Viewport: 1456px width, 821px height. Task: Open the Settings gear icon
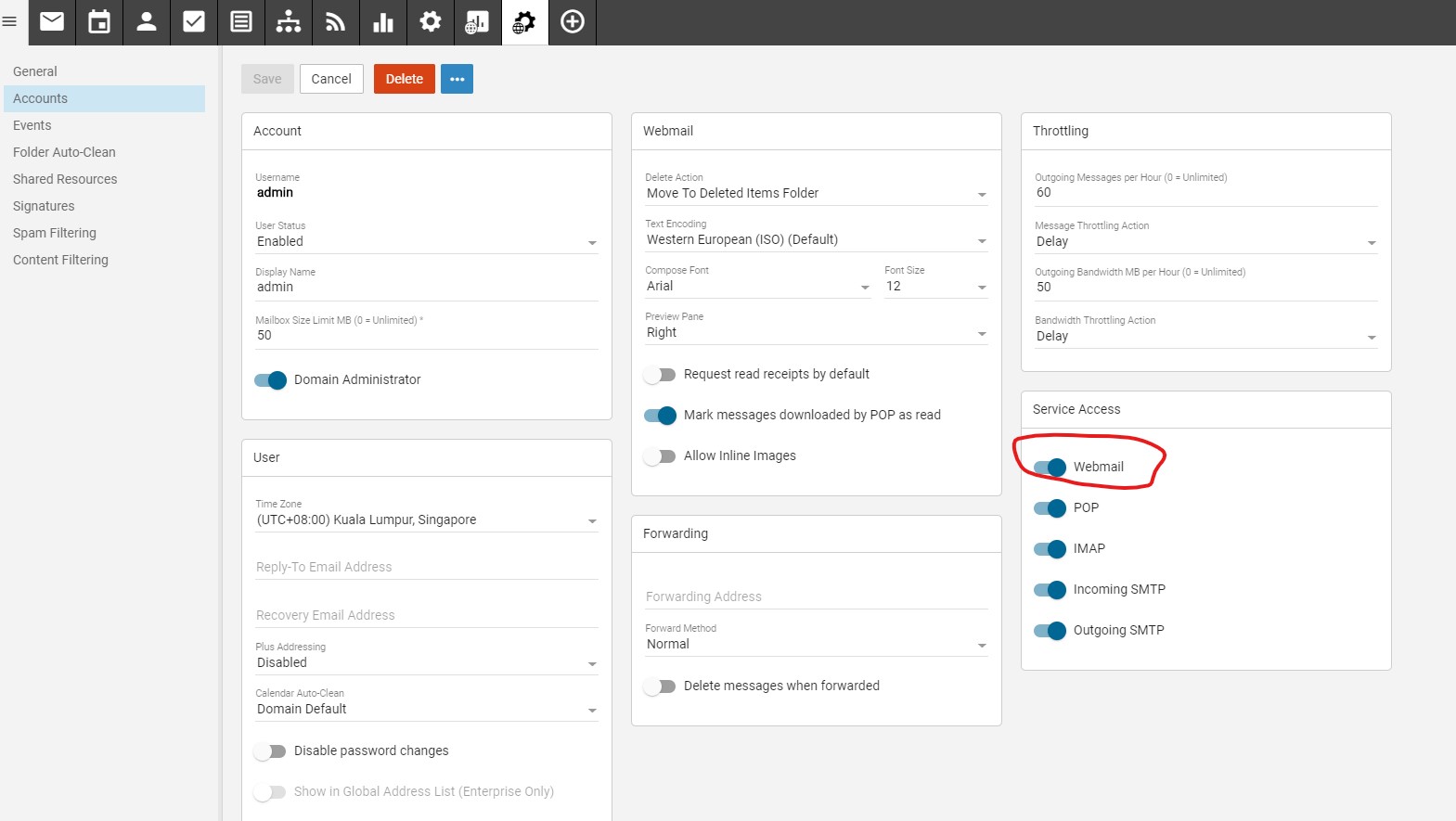[x=431, y=21]
